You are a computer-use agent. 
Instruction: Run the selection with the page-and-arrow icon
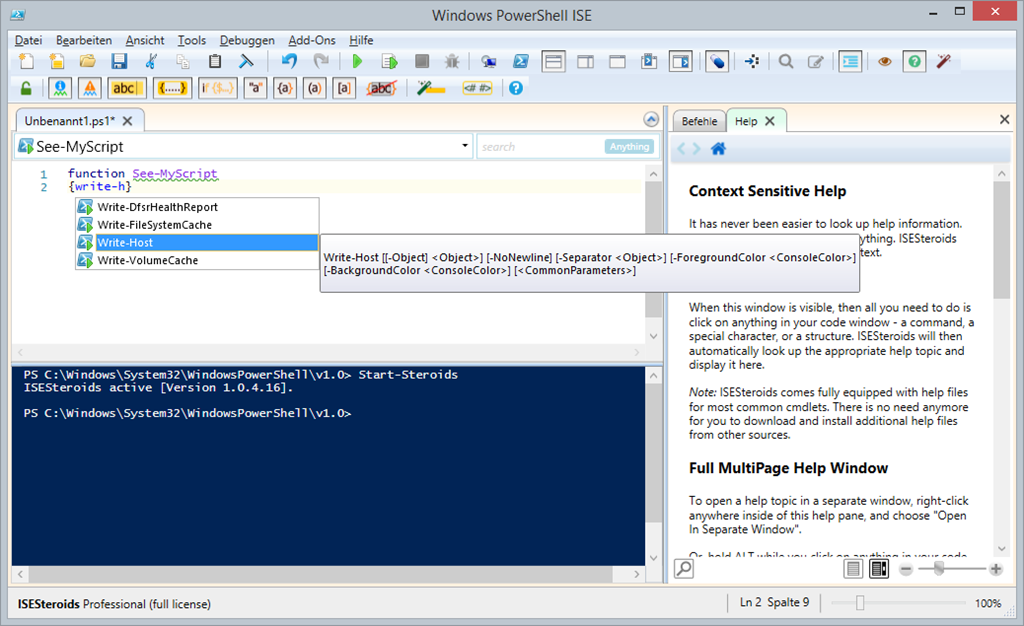point(389,61)
